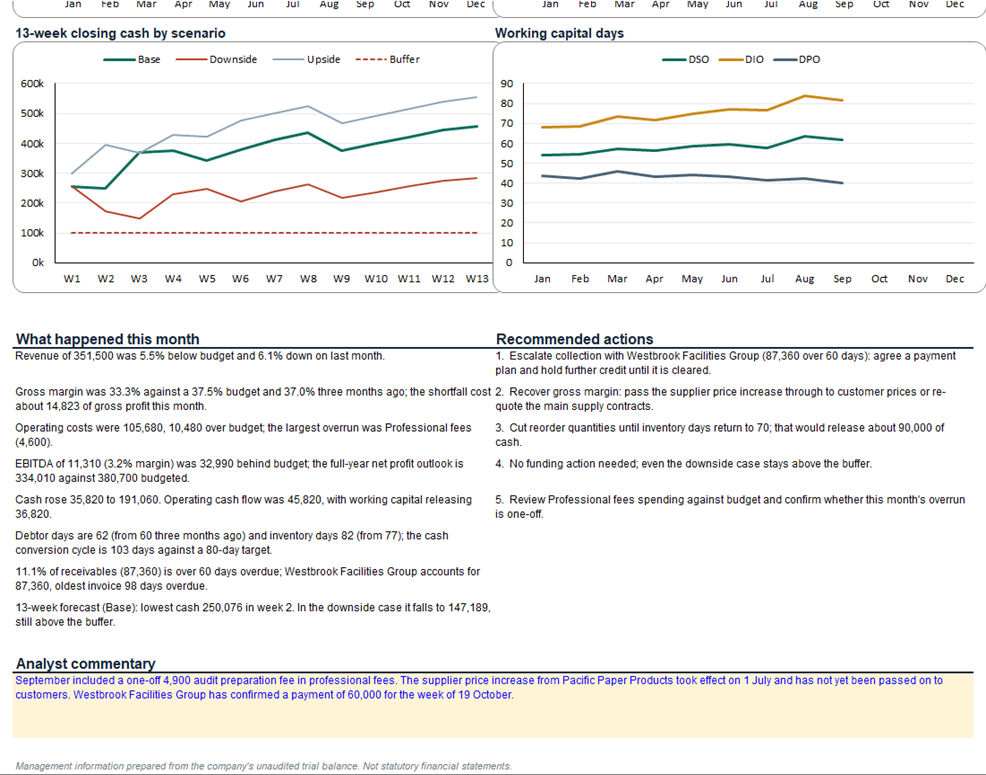This screenshot has height=775, width=986.
Task: Click the Sep label under Working capital days
Action: (x=842, y=279)
